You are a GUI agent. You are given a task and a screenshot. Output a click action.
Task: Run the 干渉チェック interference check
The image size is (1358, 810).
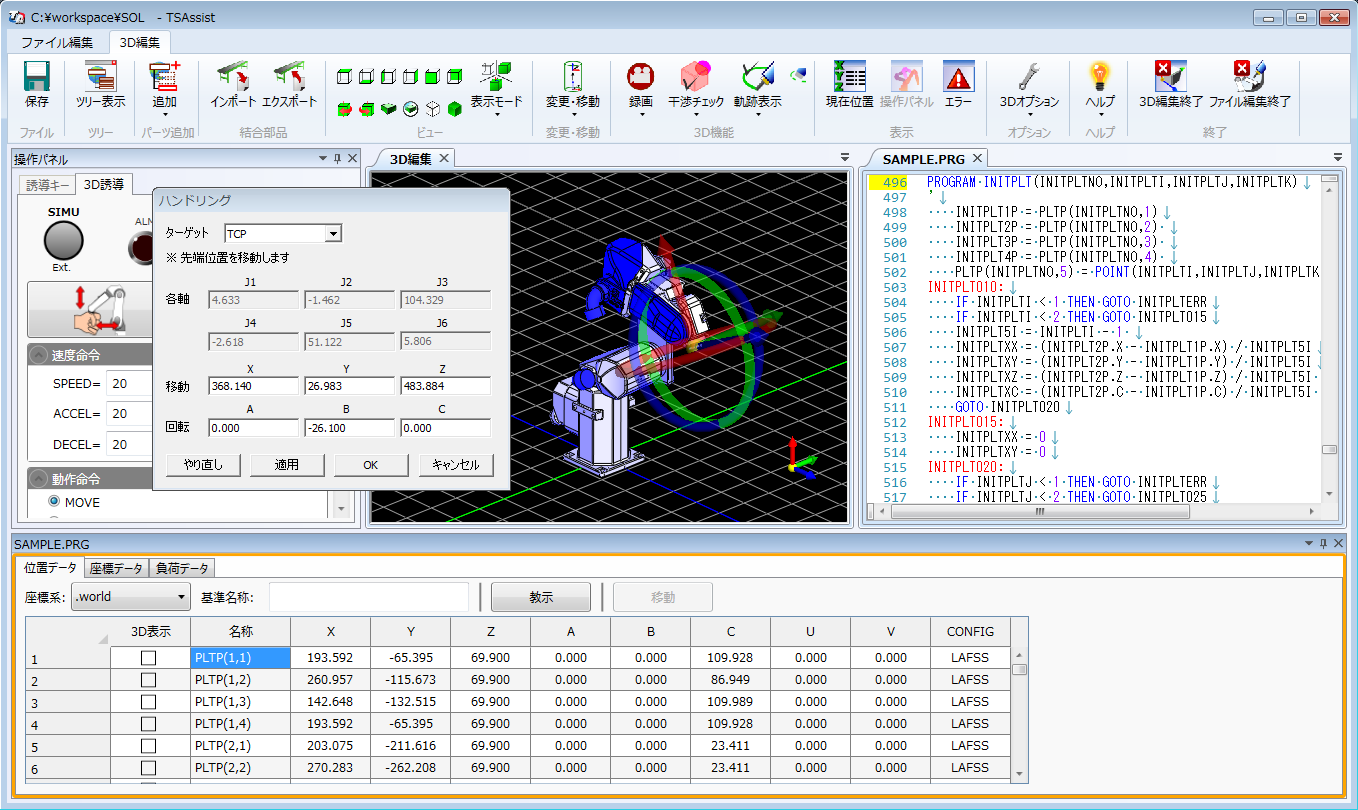695,78
